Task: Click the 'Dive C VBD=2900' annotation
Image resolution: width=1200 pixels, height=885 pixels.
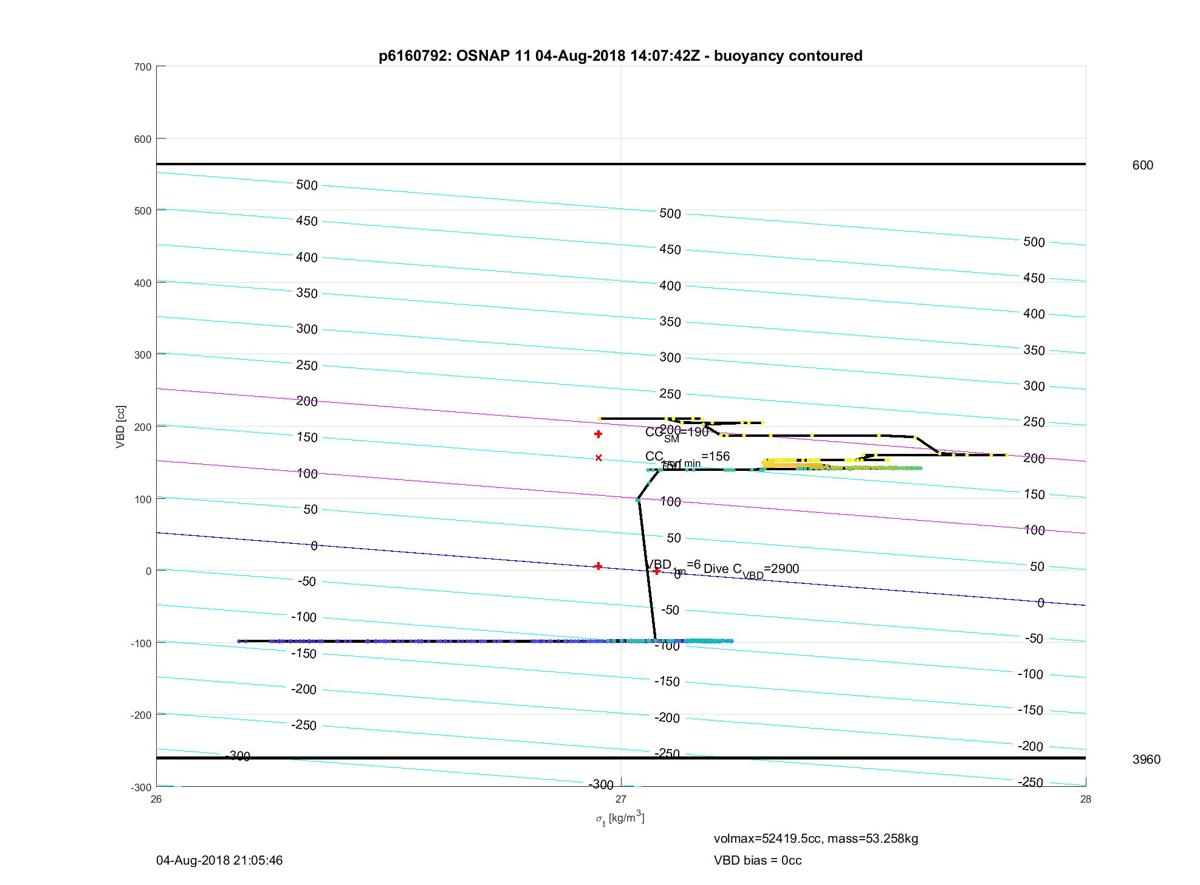Action: point(751,570)
